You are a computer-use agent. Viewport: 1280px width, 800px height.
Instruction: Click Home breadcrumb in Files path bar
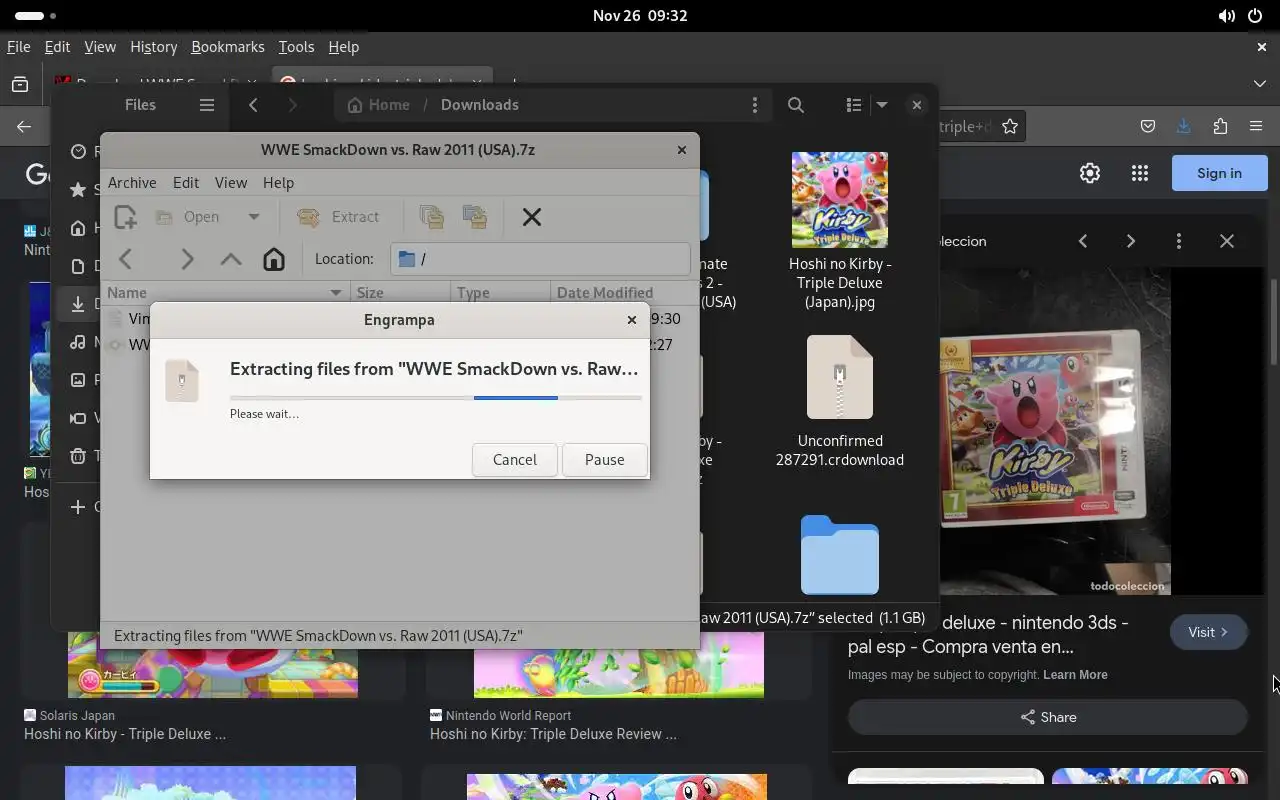click(x=378, y=105)
